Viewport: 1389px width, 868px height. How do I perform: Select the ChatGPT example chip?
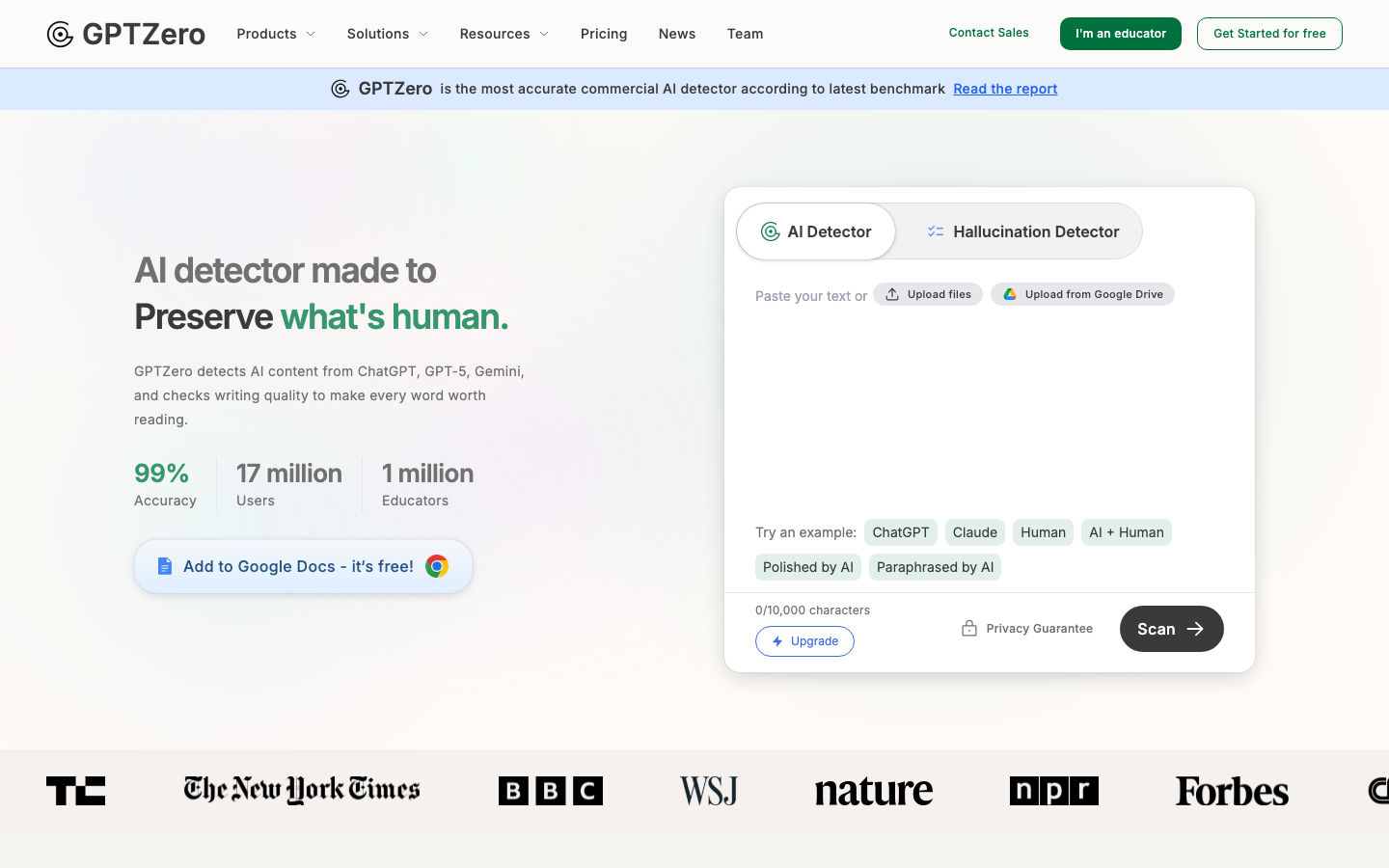pos(900,531)
